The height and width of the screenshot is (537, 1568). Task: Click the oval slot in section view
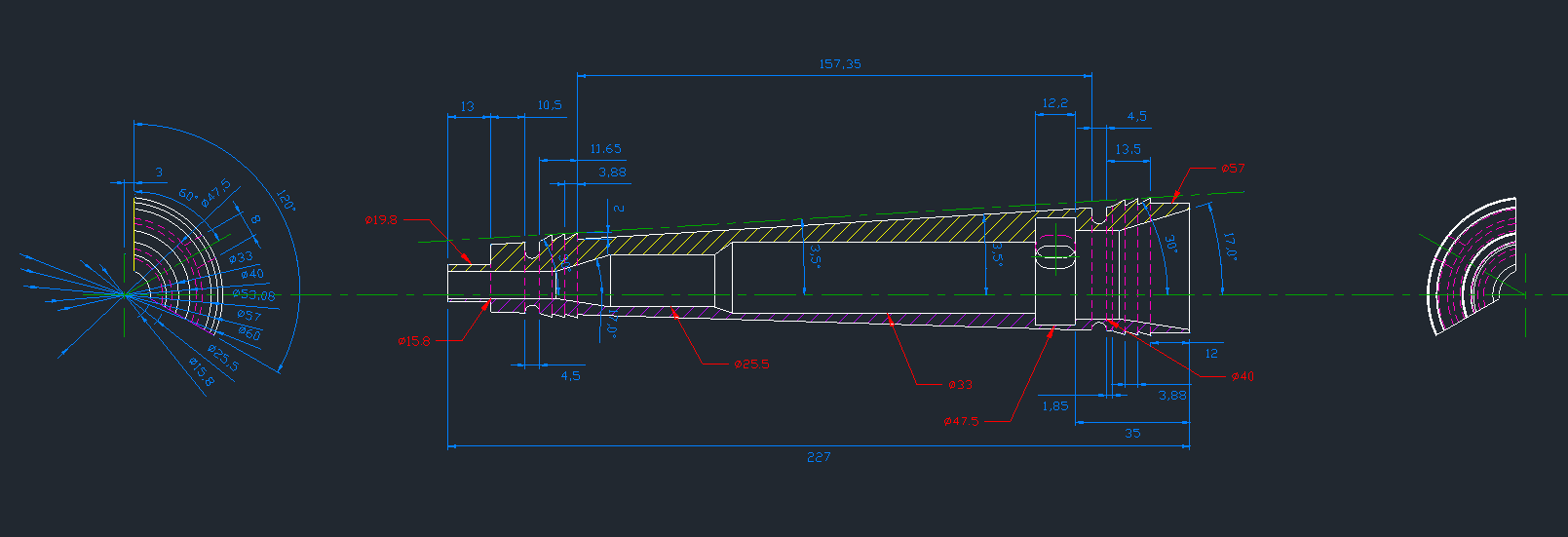click(x=1054, y=257)
